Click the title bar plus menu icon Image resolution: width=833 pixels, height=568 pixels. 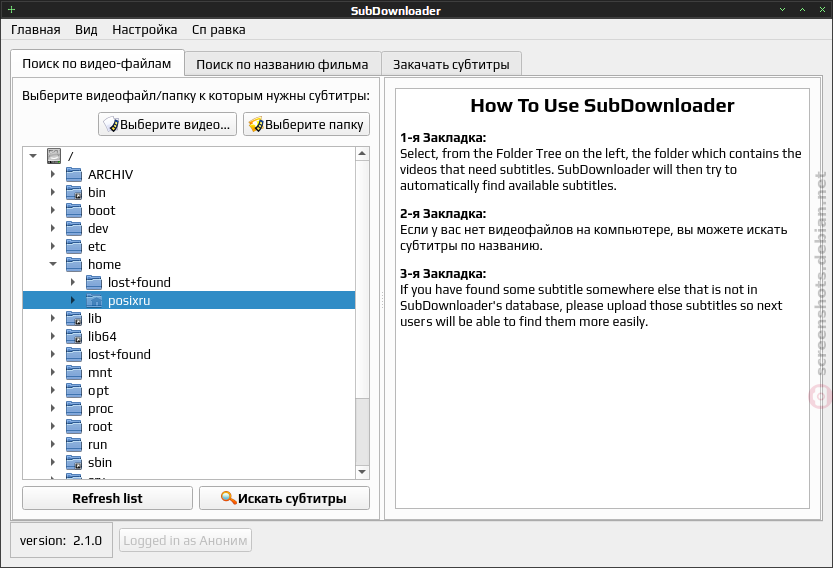(11, 10)
